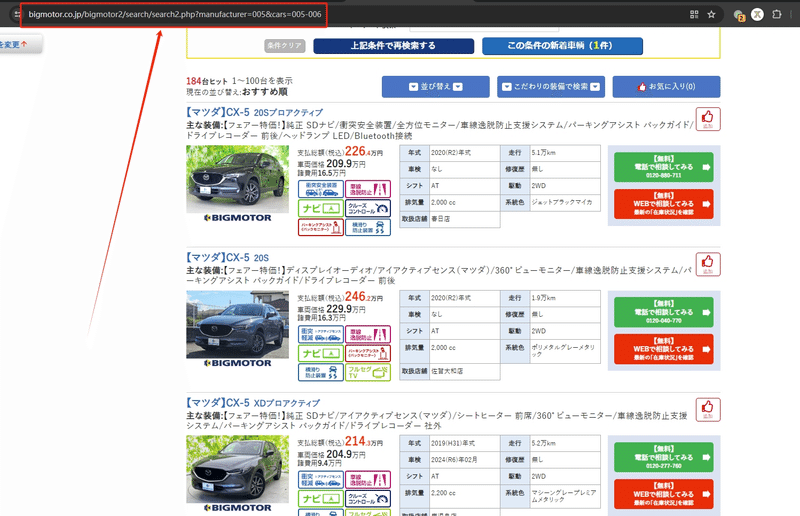800x516 pixels.
Task: Click 車線逸脱防止 icon on 226.4万円 car
Action: coord(368,189)
